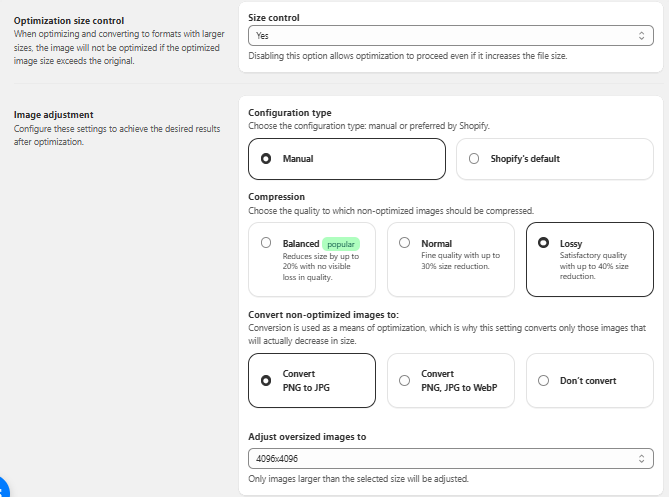Screen dimensions: 669x497
Task: Click the 'Optimization size control' section heading
Action: point(69,20)
